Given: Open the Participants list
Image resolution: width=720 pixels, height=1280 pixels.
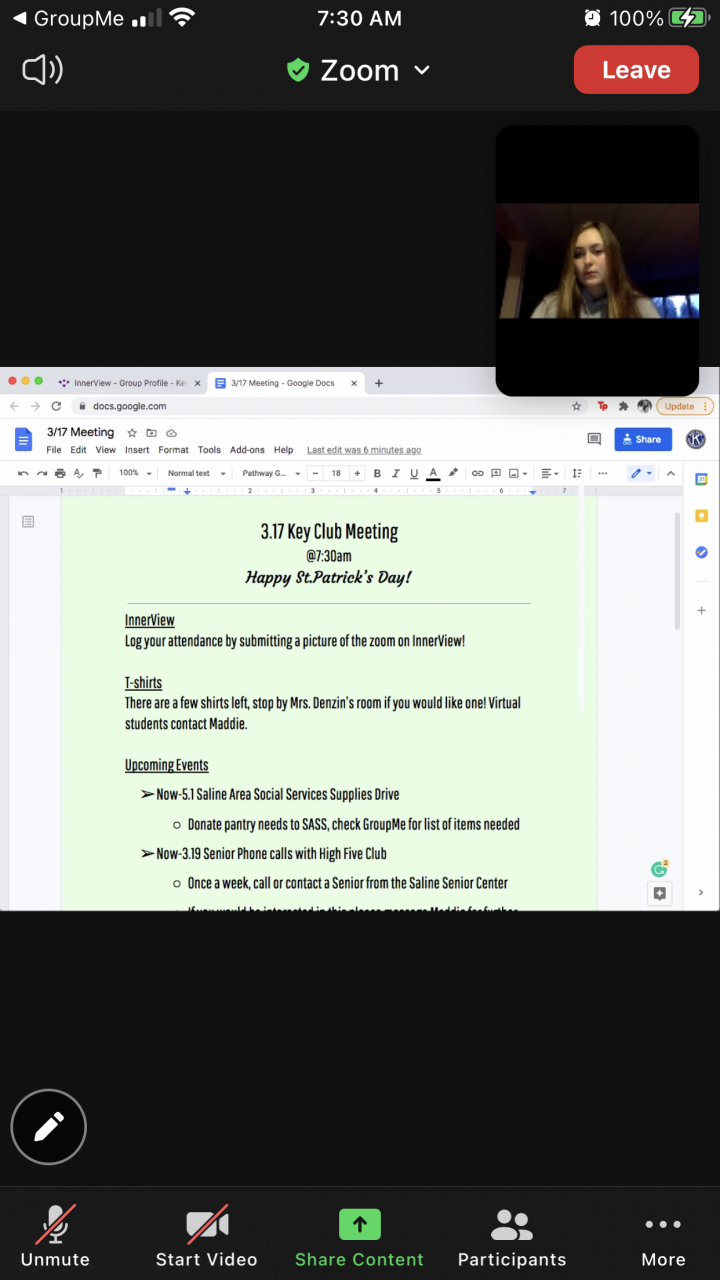Looking at the screenshot, I should pos(512,1236).
